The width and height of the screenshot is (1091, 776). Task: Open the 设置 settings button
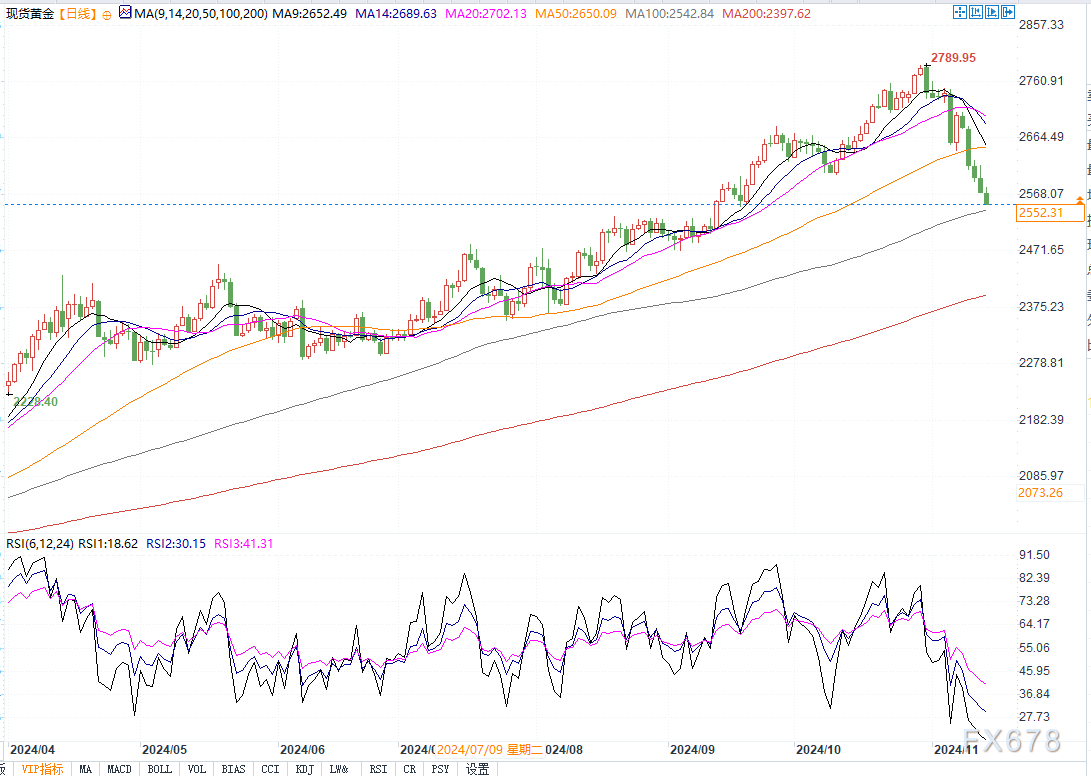[478, 769]
